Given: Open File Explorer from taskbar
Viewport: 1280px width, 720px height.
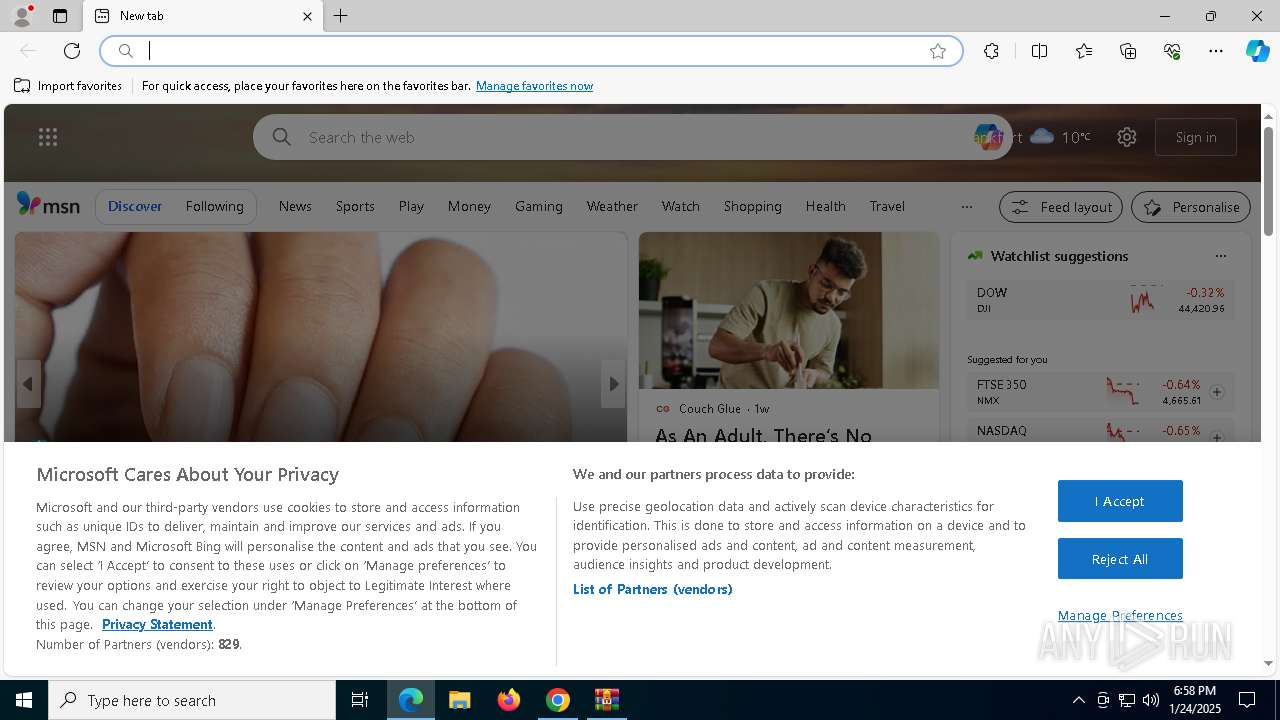Looking at the screenshot, I should [459, 700].
